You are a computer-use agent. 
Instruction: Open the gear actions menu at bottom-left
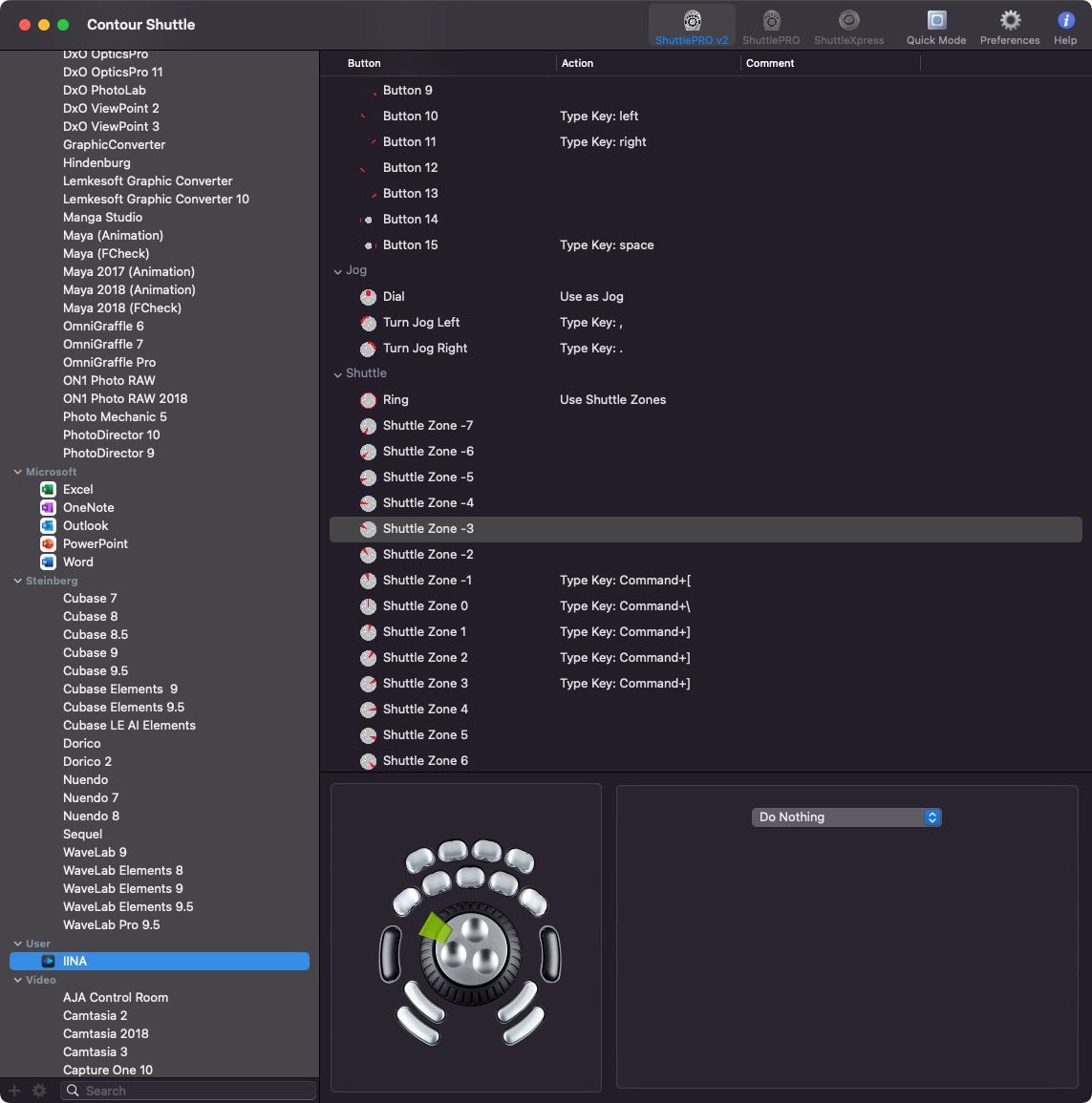pos(39,1091)
